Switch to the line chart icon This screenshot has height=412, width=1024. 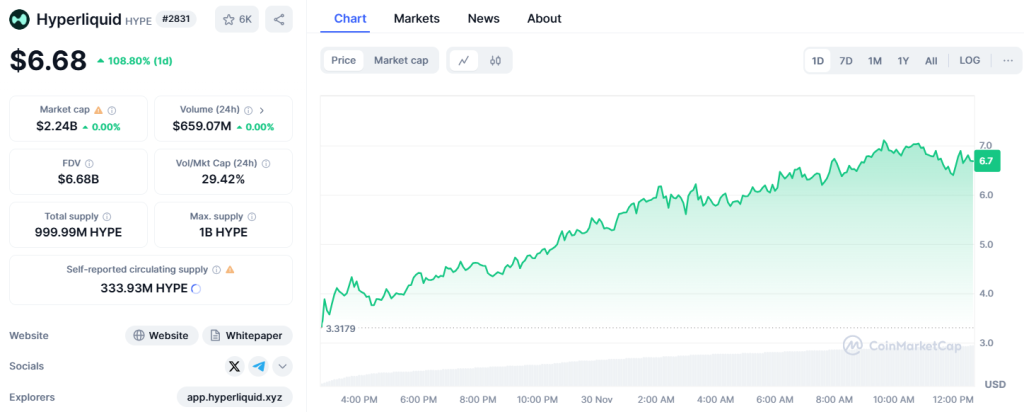(463, 60)
